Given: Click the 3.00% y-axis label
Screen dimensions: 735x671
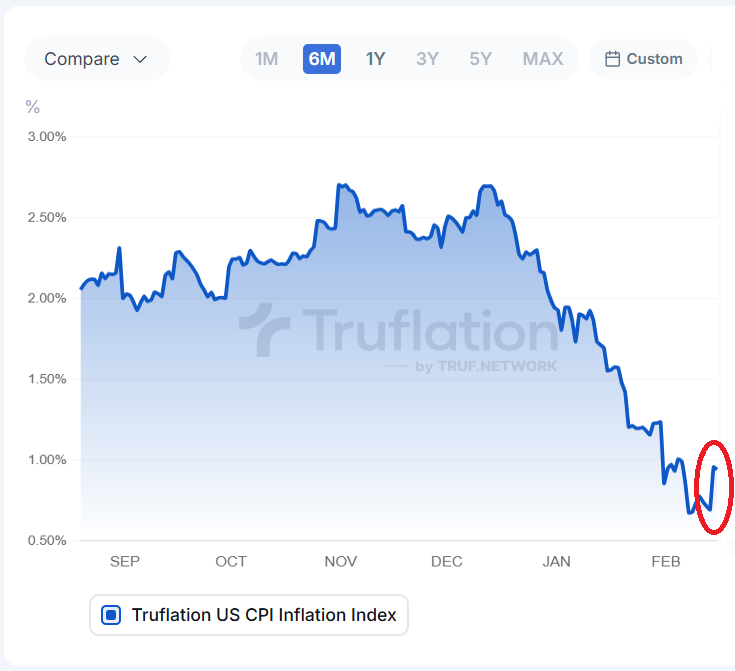Looking at the screenshot, I should coord(44,137).
